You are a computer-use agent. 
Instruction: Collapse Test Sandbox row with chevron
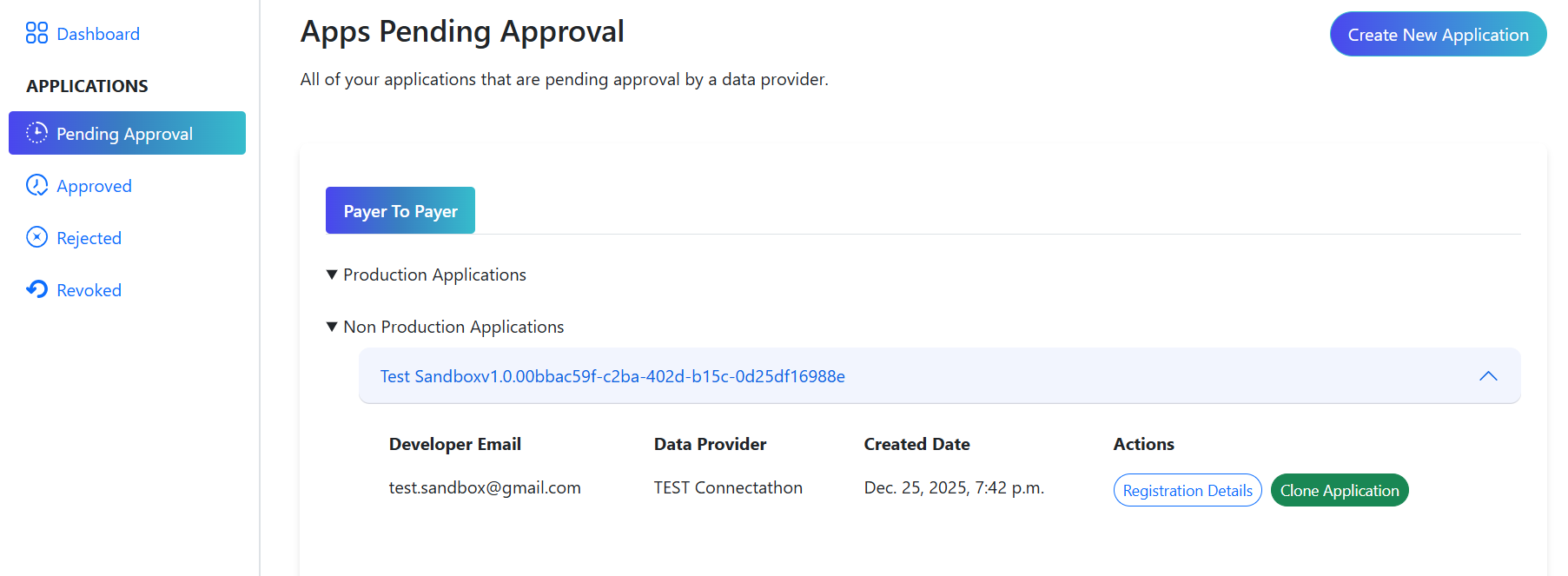pos(1487,376)
